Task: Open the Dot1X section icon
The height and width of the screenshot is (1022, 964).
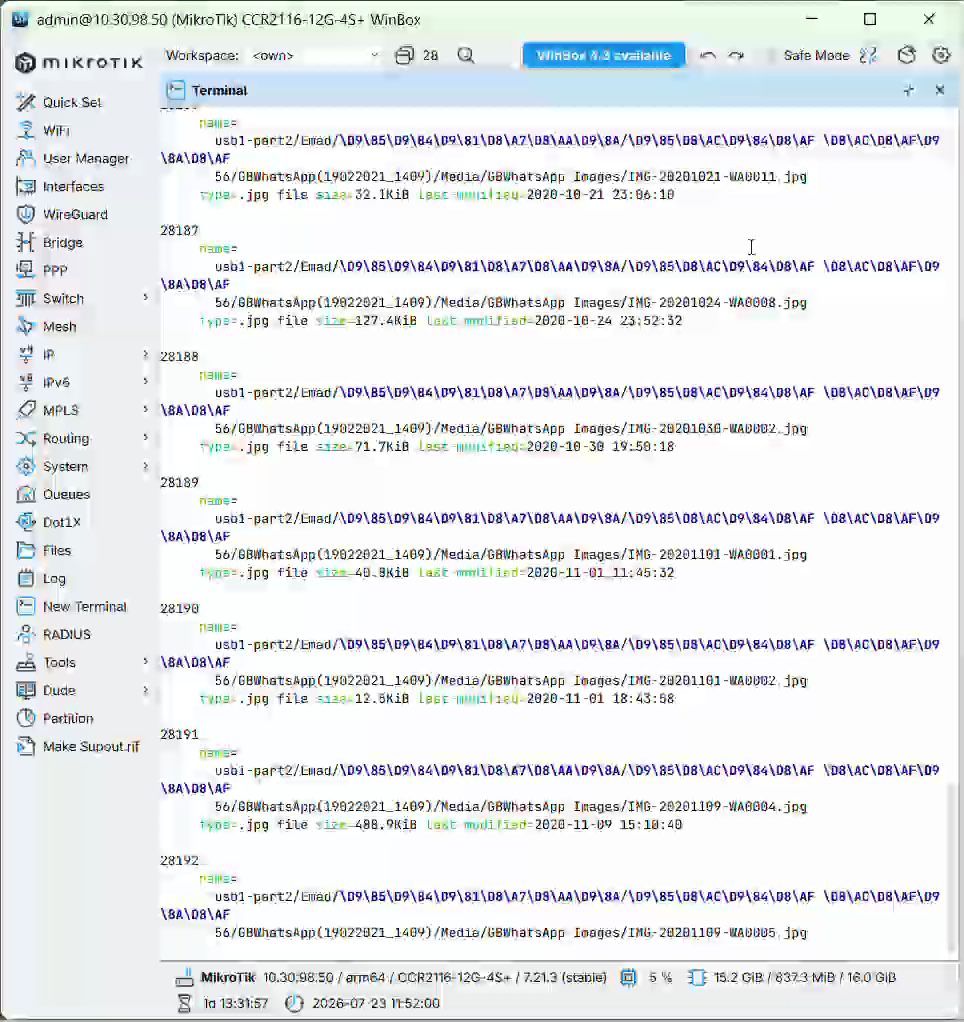Action: click(25, 522)
